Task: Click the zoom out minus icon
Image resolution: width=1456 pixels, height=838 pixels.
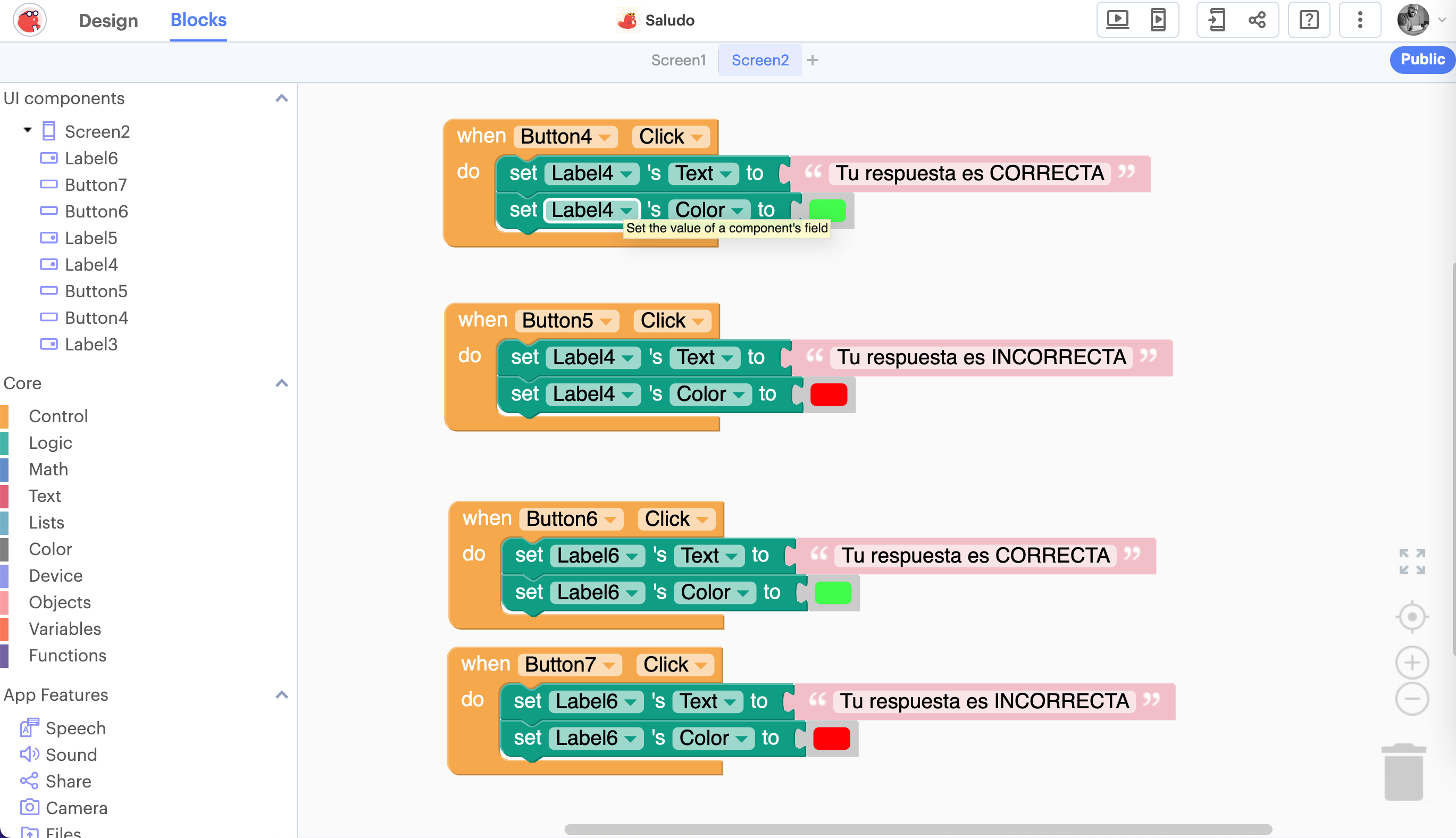Action: tap(1412, 699)
